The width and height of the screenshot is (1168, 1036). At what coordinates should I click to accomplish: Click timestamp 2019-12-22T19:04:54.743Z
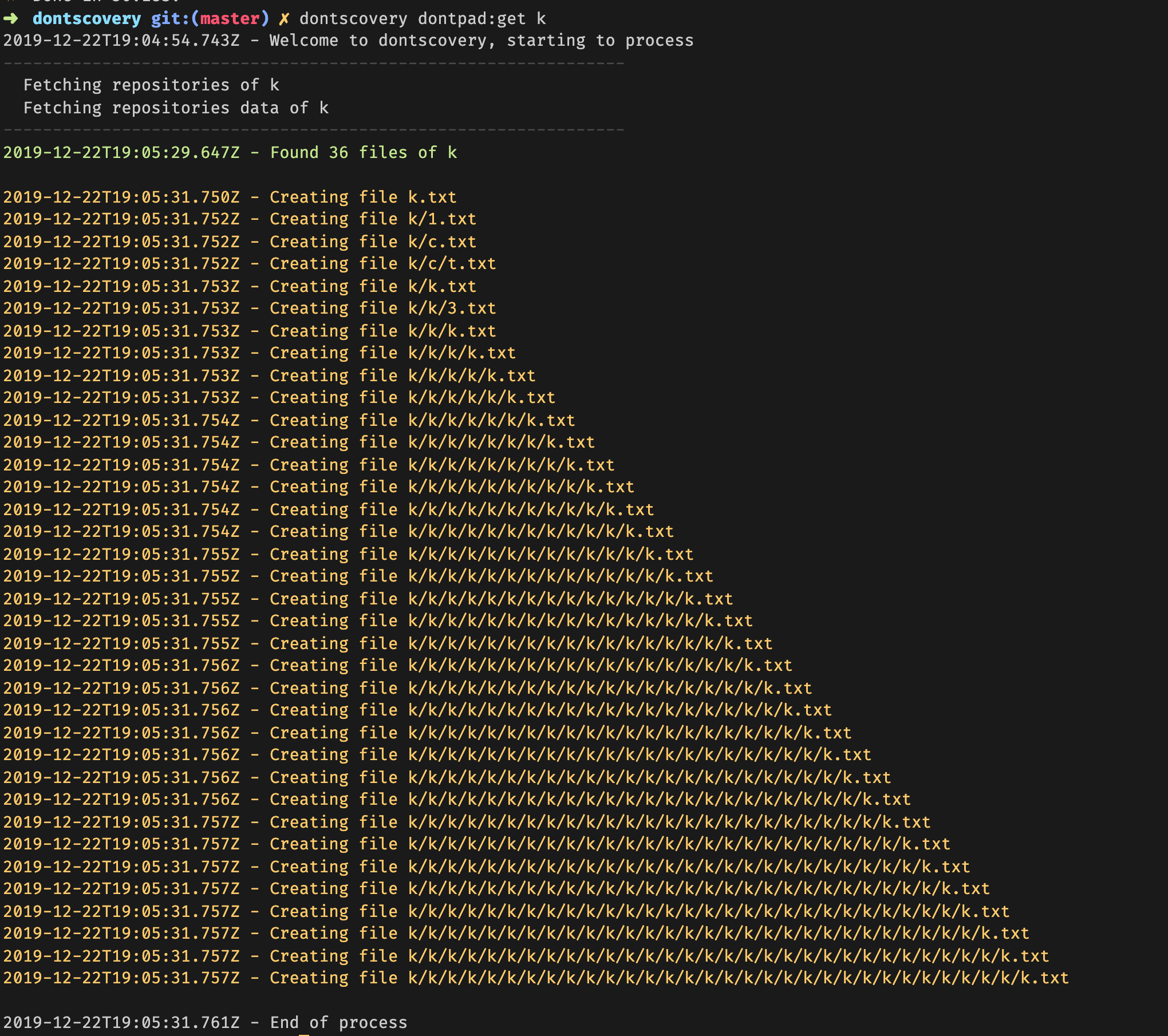click(x=121, y=41)
